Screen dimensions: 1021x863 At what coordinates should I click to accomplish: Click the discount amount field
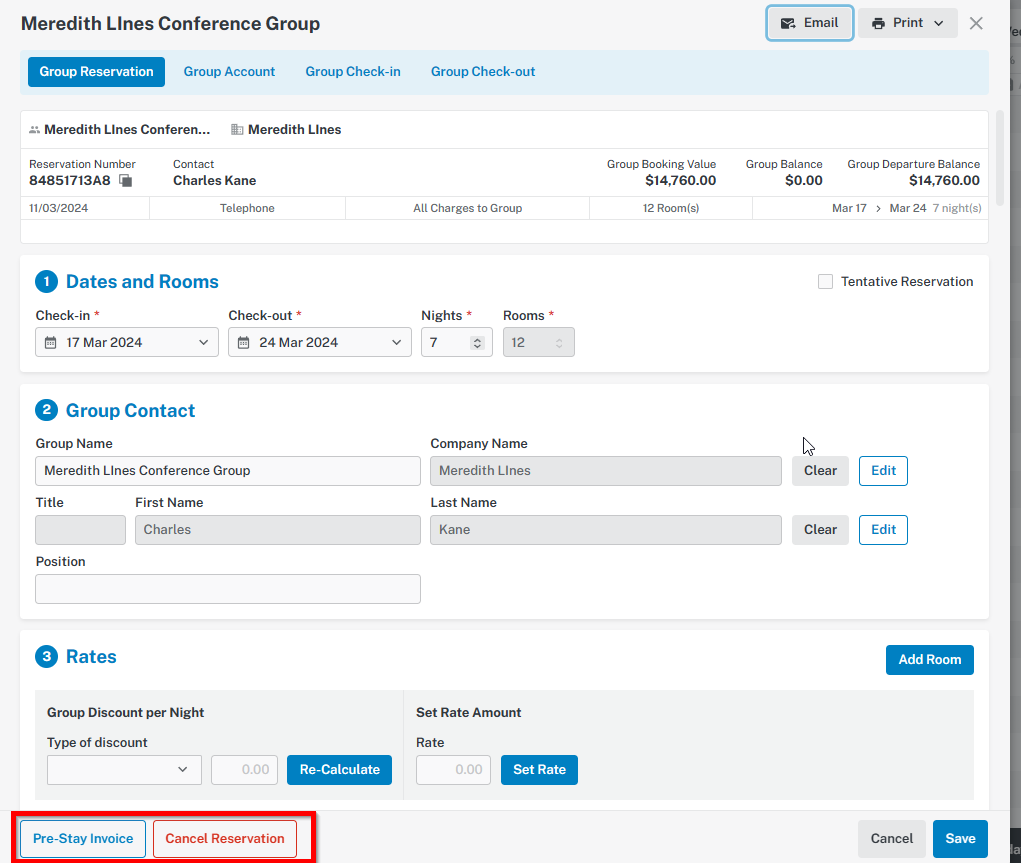click(245, 770)
